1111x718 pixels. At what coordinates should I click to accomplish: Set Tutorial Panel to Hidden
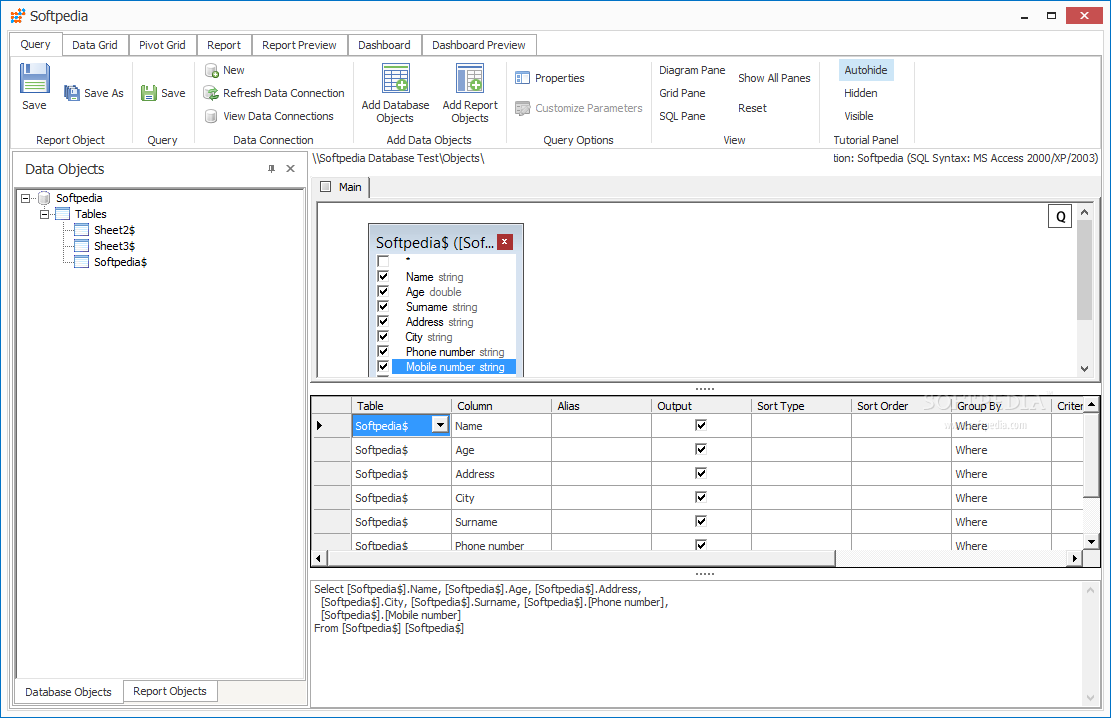click(860, 93)
